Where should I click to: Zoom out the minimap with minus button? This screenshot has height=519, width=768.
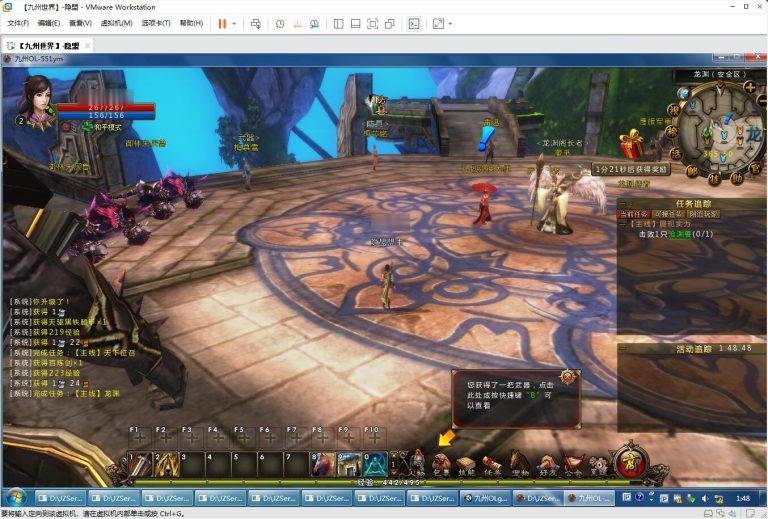click(763, 100)
